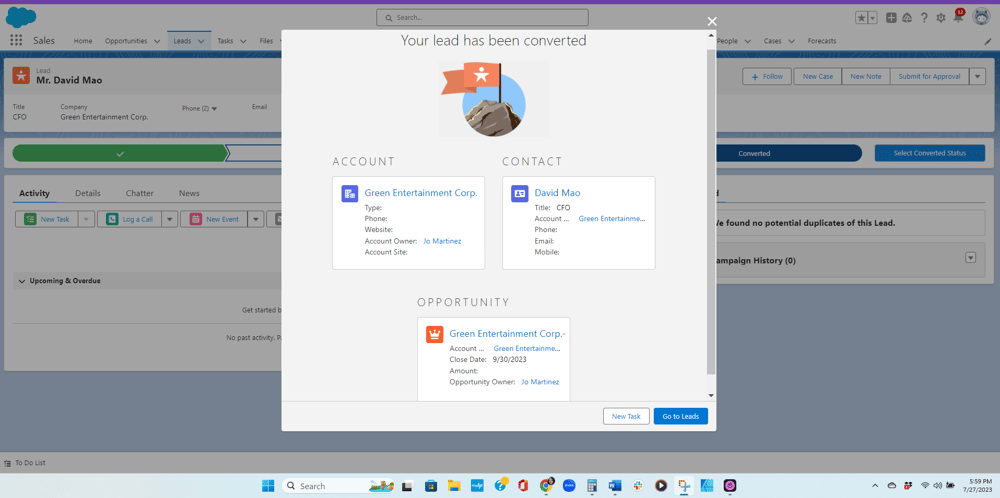Open the notifications bell

pyautogui.click(x=958, y=17)
